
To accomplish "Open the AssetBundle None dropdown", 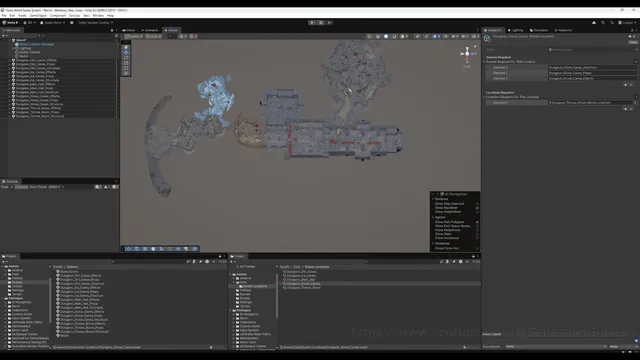I will pyautogui.click(x=556, y=347).
